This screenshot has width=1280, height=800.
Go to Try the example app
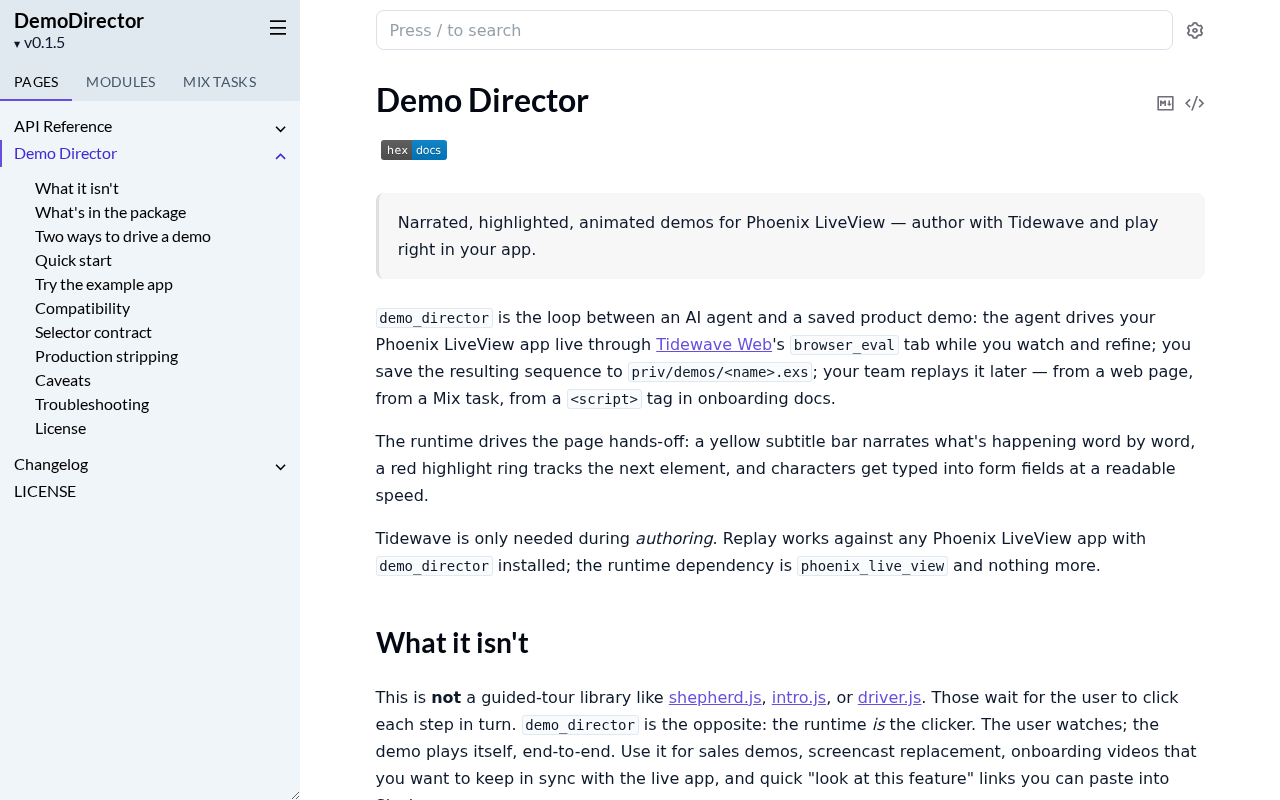[104, 284]
